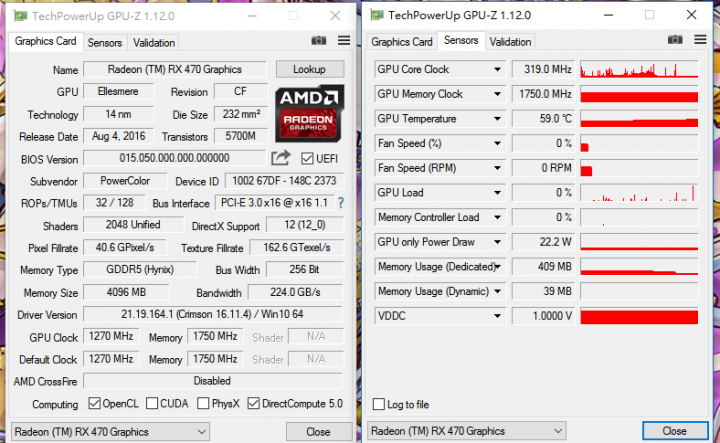Viewport: 720px width, 443px height.
Task: Click the GPU Load history graph
Action: click(639, 193)
